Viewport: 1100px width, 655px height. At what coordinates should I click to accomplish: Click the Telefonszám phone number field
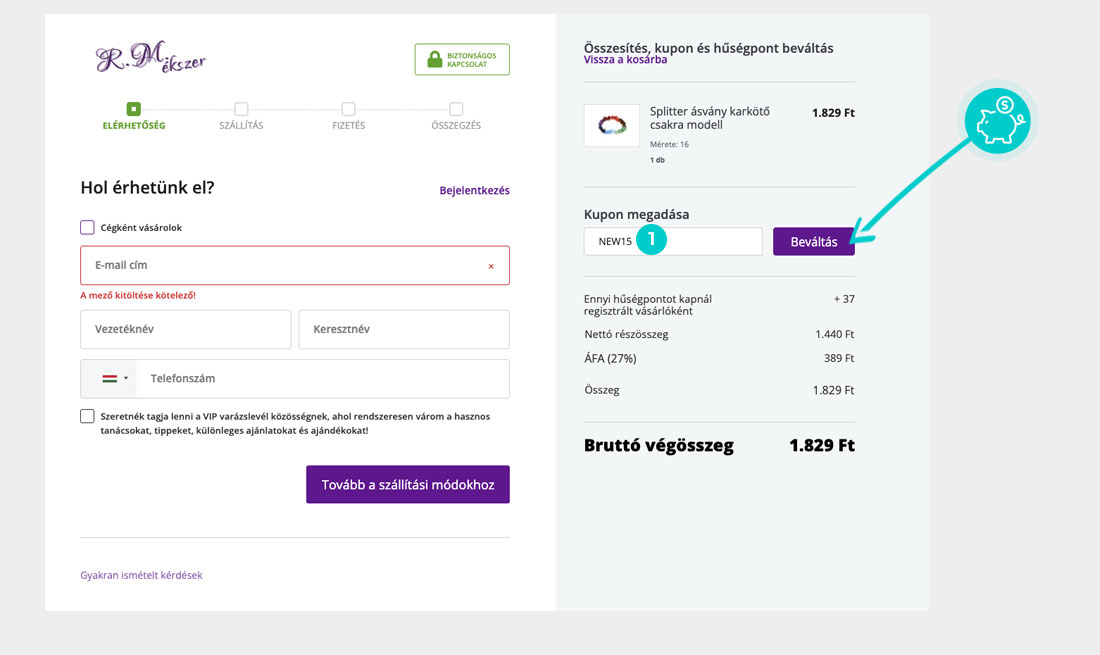tap(320, 379)
